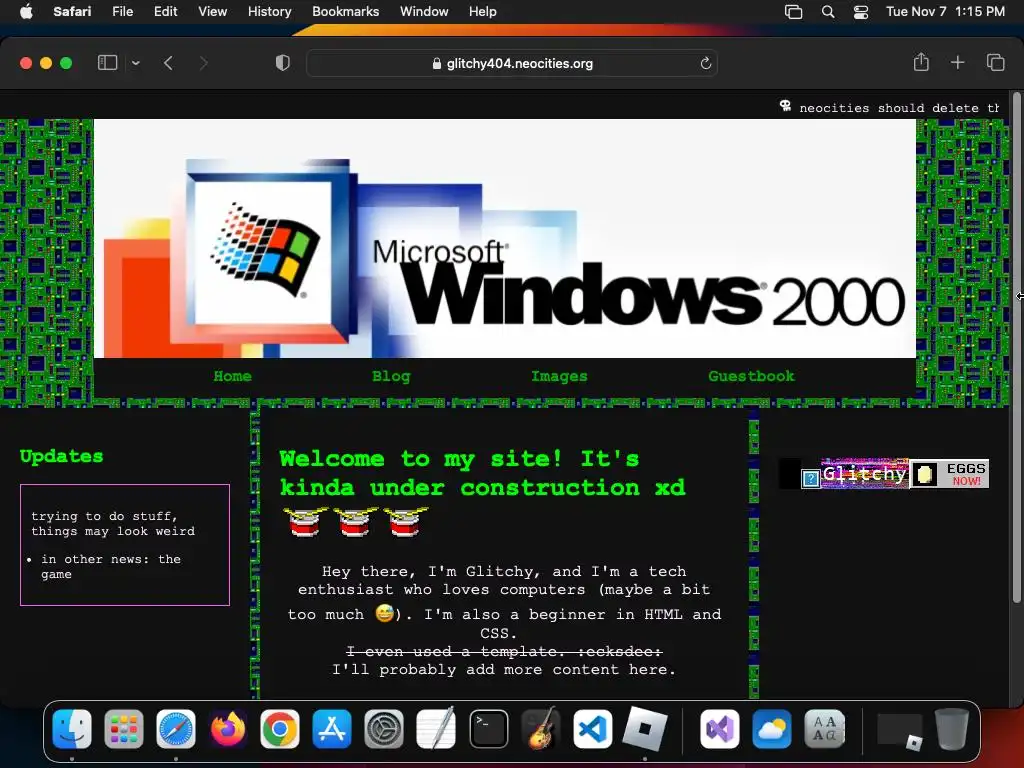Viewport: 1024px width, 768px height.
Task: Click the Stage Manager menu bar icon
Action: coord(793,11)
